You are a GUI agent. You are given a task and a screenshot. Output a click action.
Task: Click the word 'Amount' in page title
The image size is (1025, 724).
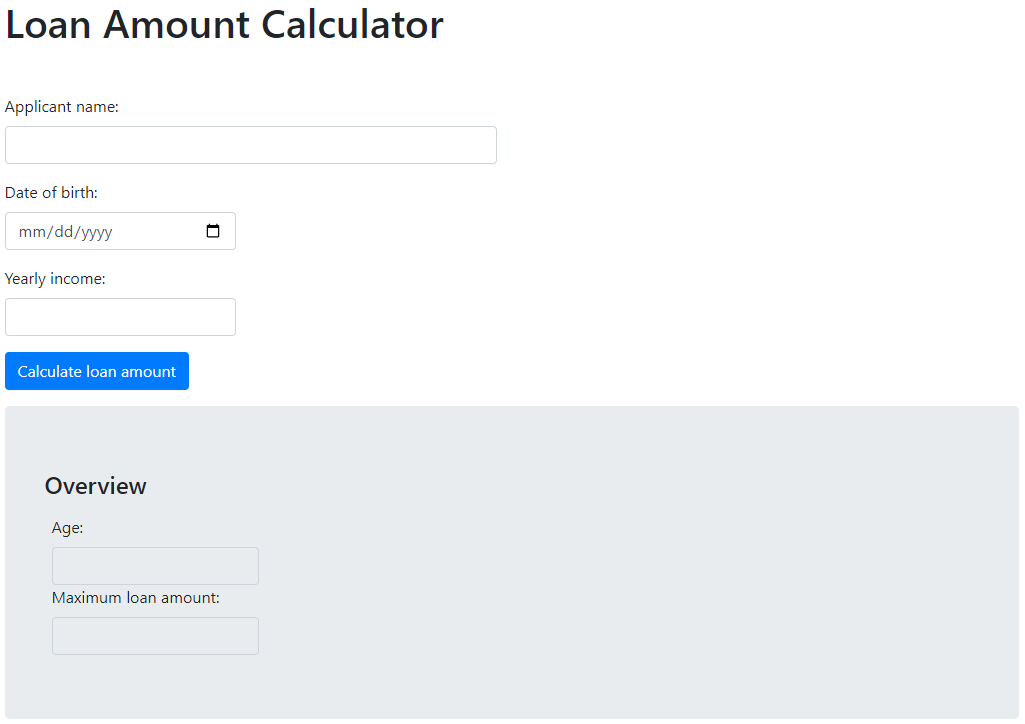(175, 25)
